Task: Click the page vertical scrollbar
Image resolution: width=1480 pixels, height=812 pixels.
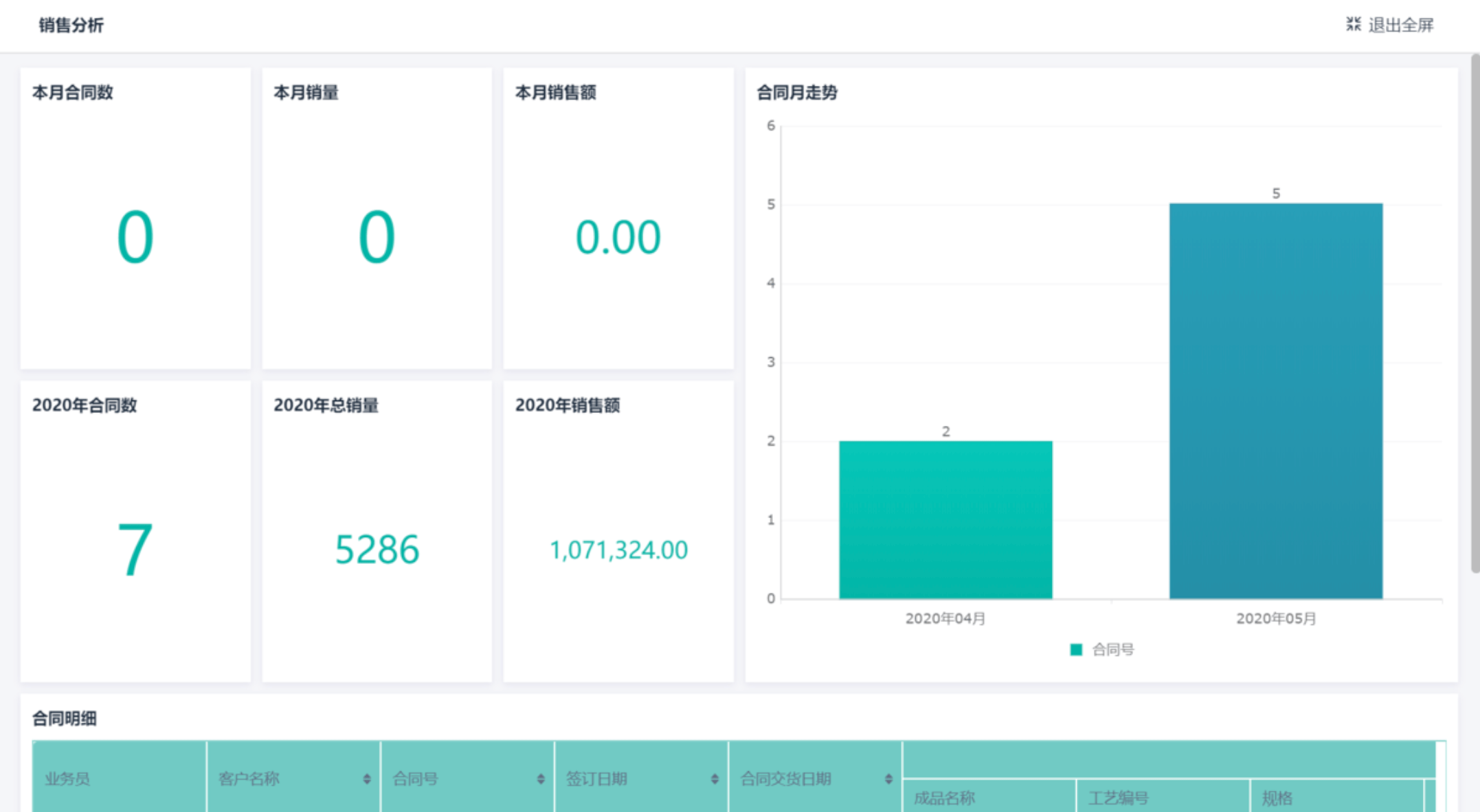Action: coord(1475,313)
